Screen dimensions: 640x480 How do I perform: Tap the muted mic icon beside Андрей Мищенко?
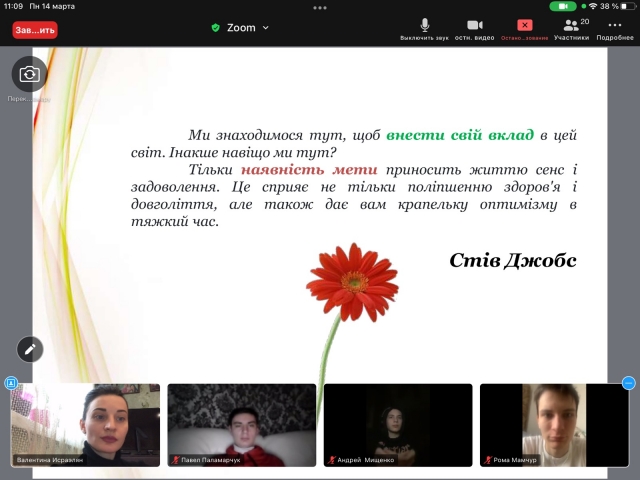pyautogui.click(x=331, y=460)
